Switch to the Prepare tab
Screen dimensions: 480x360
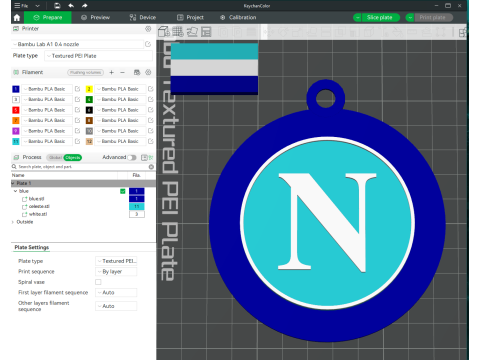tap(48, 17)
